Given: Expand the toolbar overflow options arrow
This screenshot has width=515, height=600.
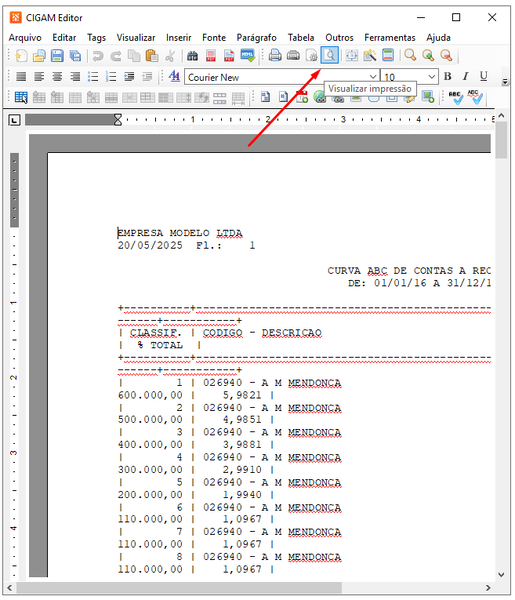Looking at the screenshot, I should coord(505,82).
